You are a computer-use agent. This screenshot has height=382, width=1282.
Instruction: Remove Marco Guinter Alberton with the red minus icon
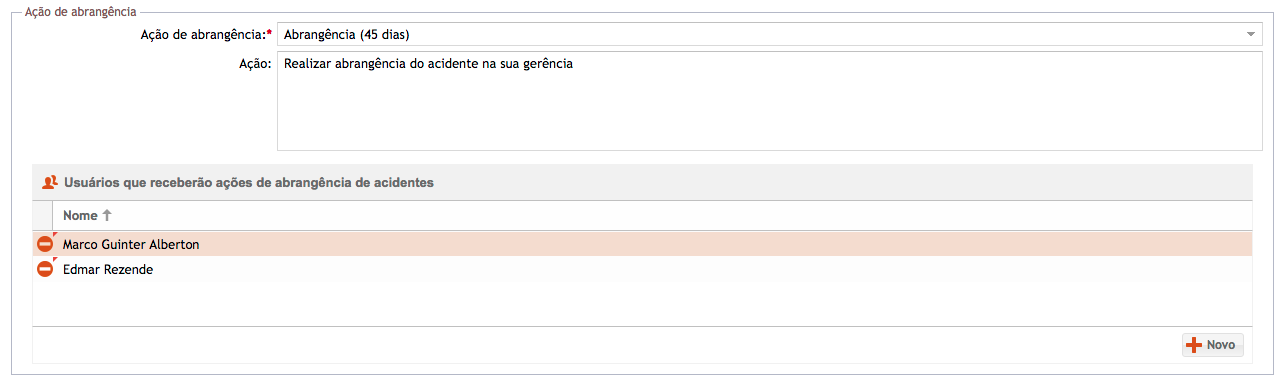[x=45, y=244]
